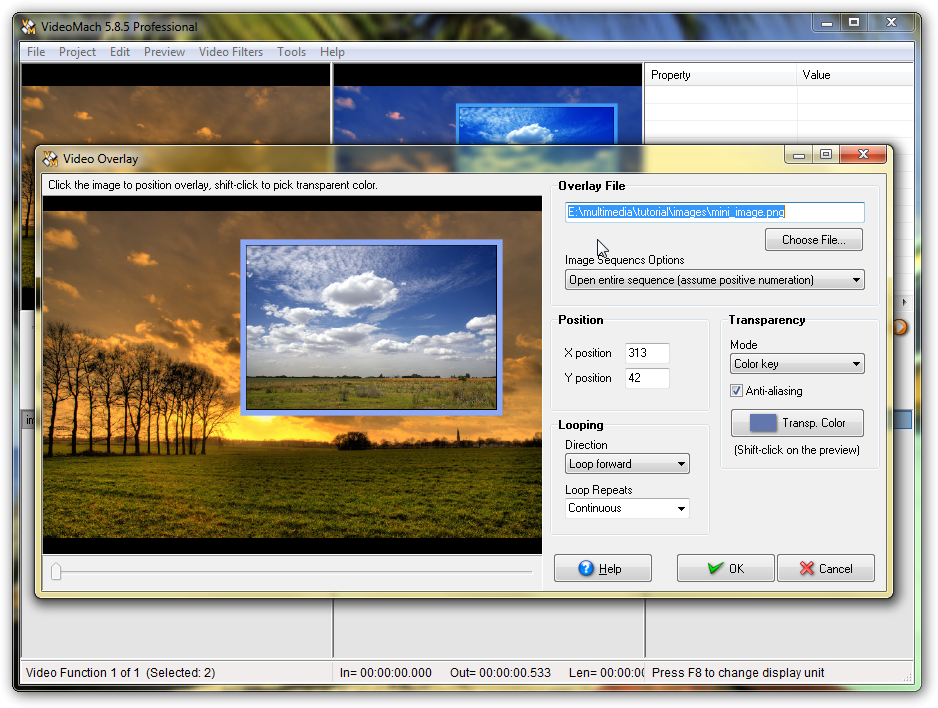Click the green checkmark OK button
Screen dimensions: 938x708
(x=725, y=568)
